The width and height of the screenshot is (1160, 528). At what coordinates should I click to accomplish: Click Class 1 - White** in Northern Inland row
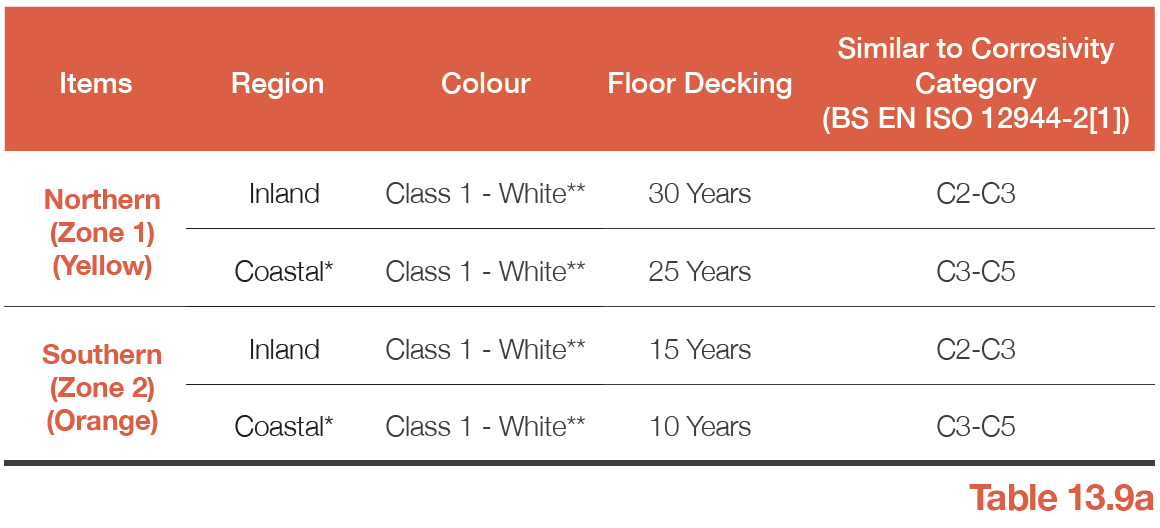485,194
